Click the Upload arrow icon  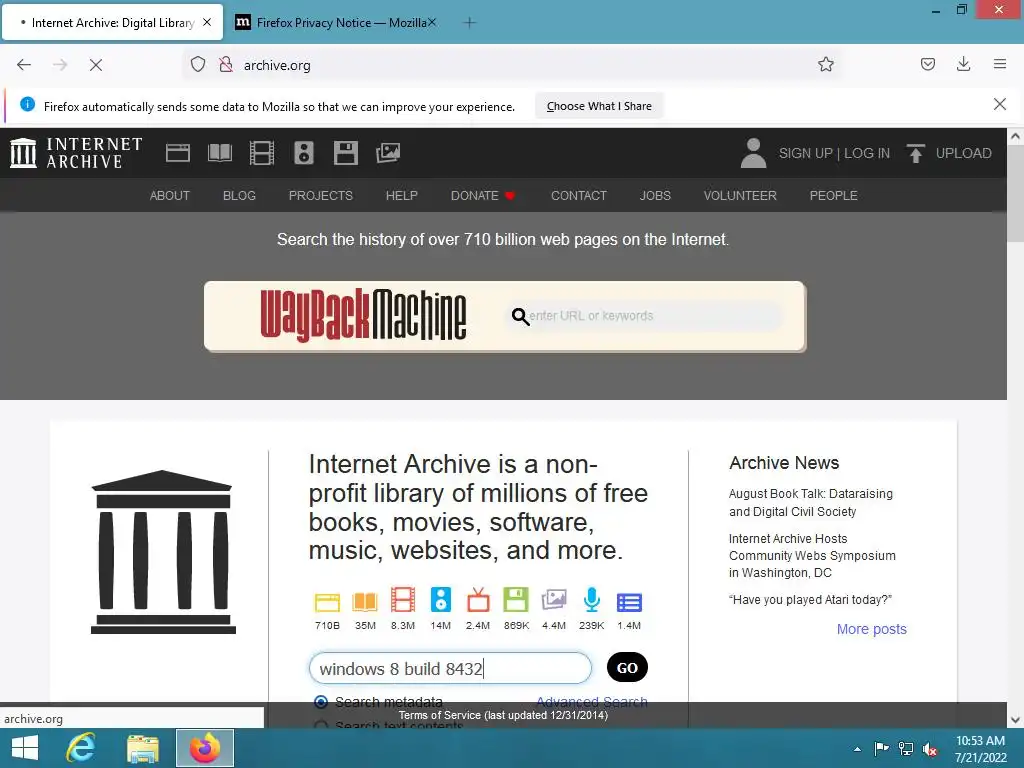click(916, 153)
